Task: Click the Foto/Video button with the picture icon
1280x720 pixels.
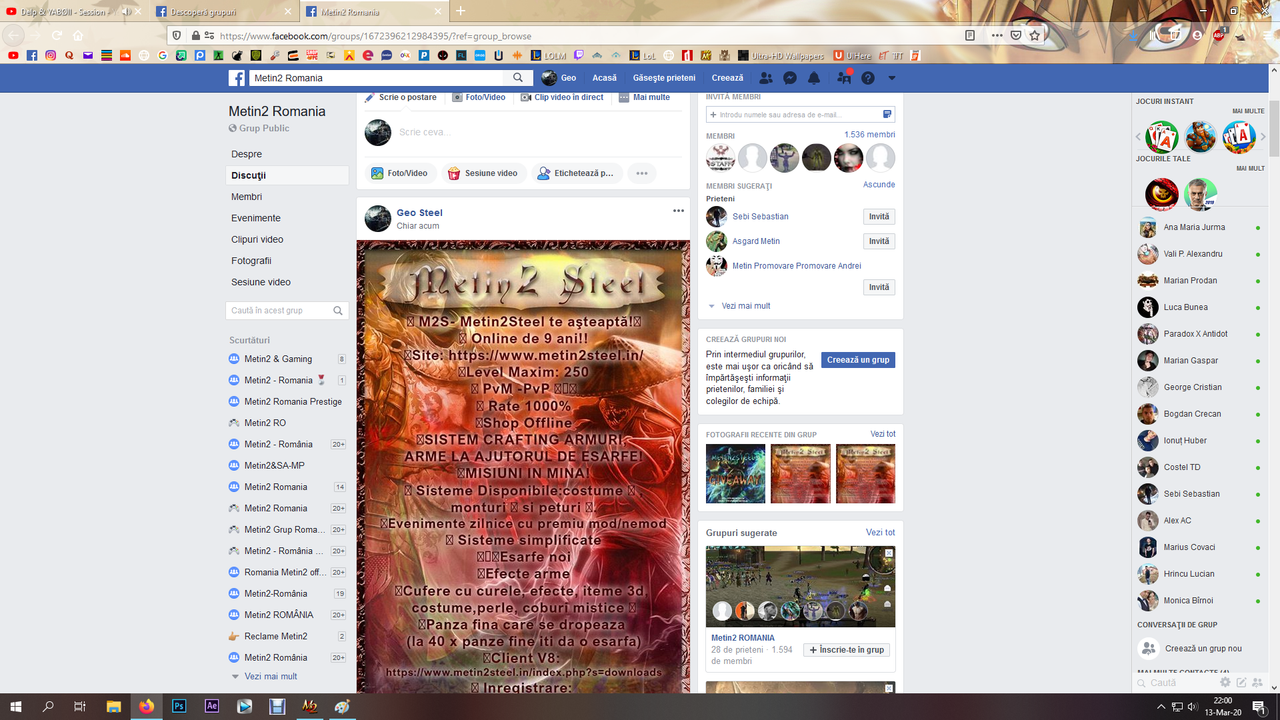Action: (x=400, y=173)
